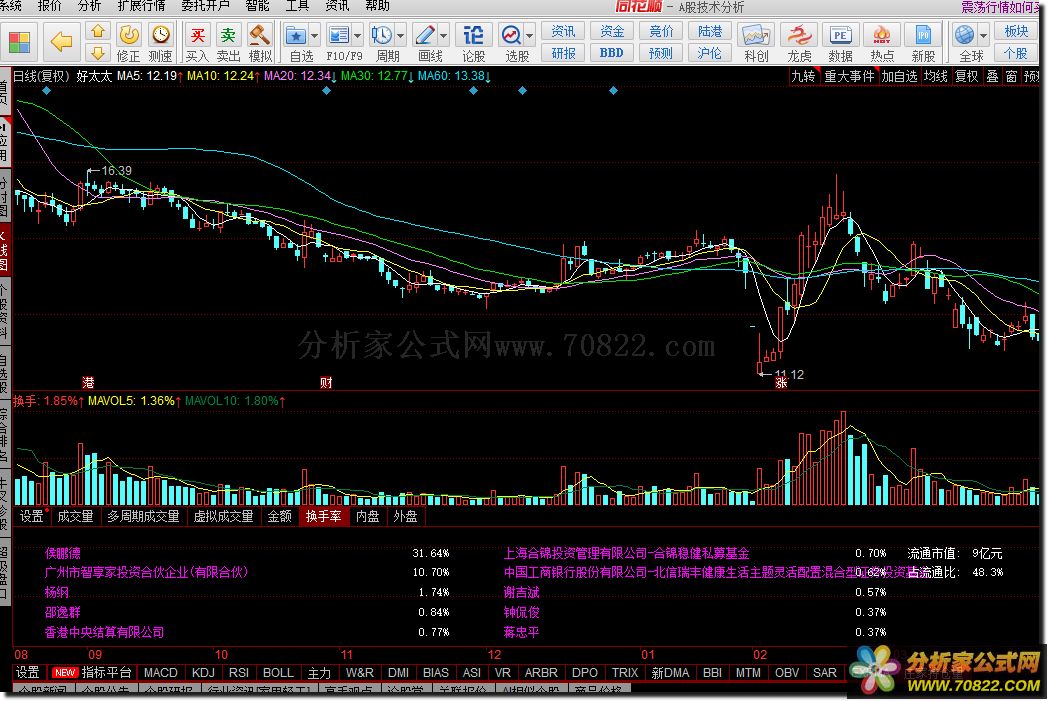Select the 换手率 turnover rate tab
Screen dimensions: 1049x701
(324, 516)
